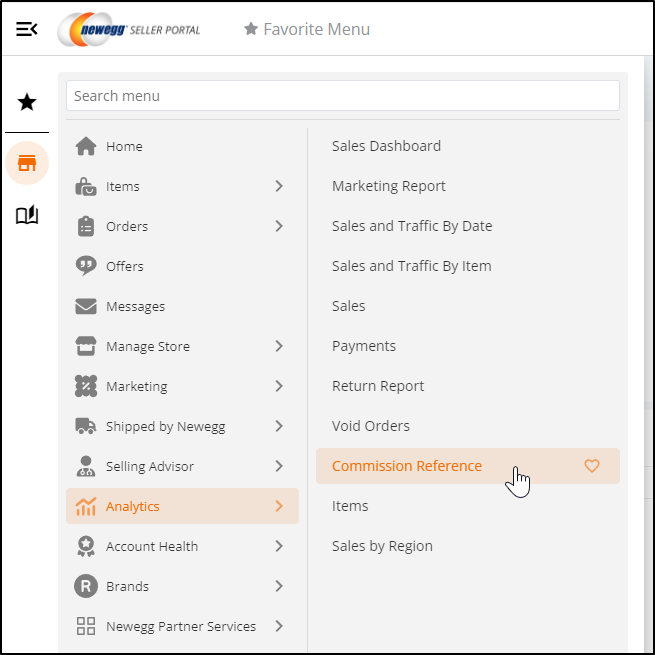Click the Shipped by Newegg truck icon
This screenshot has width=655, height=655.
click(86, 426)
